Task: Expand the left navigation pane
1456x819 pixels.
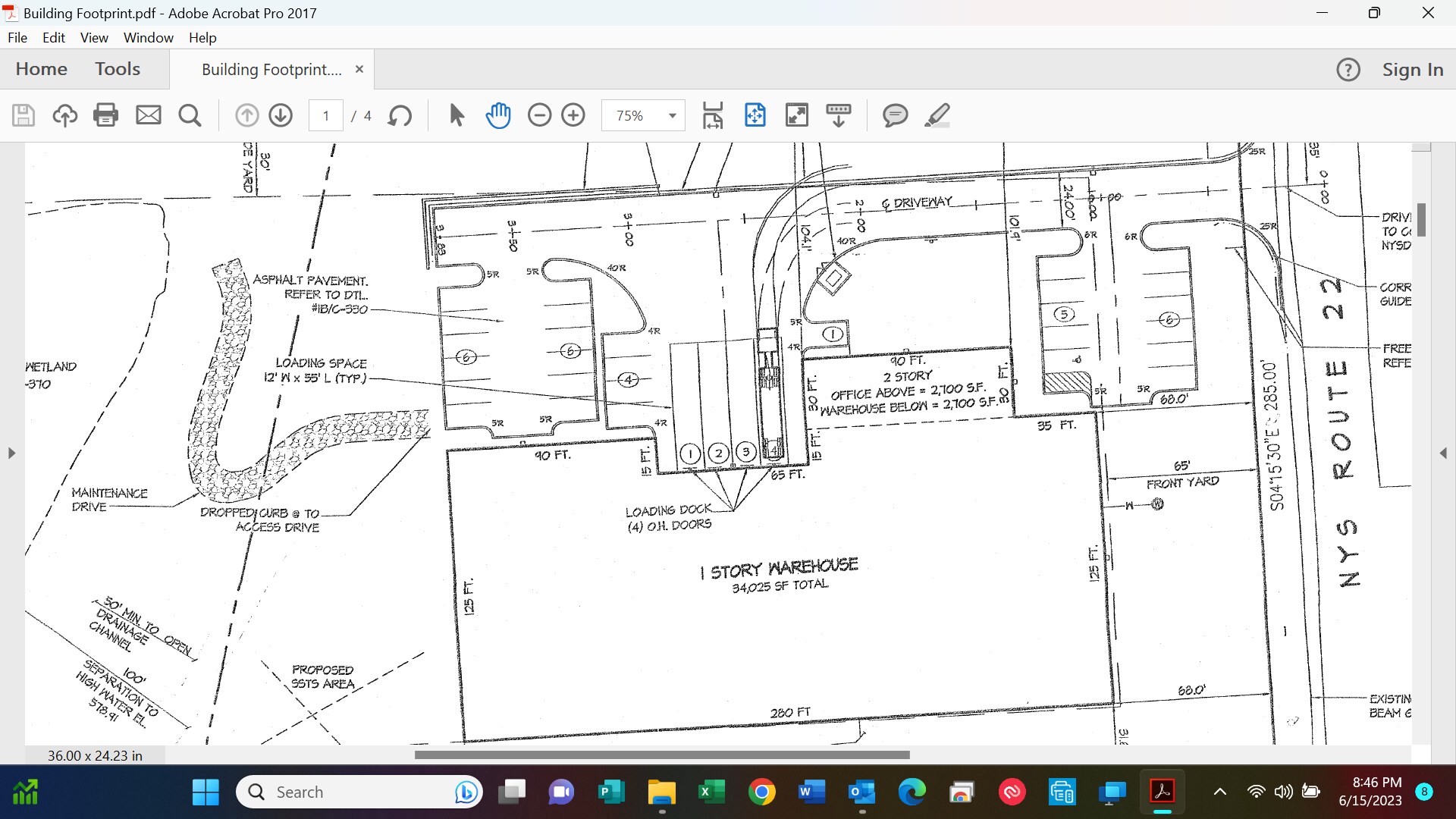Action: click(11, 453)
